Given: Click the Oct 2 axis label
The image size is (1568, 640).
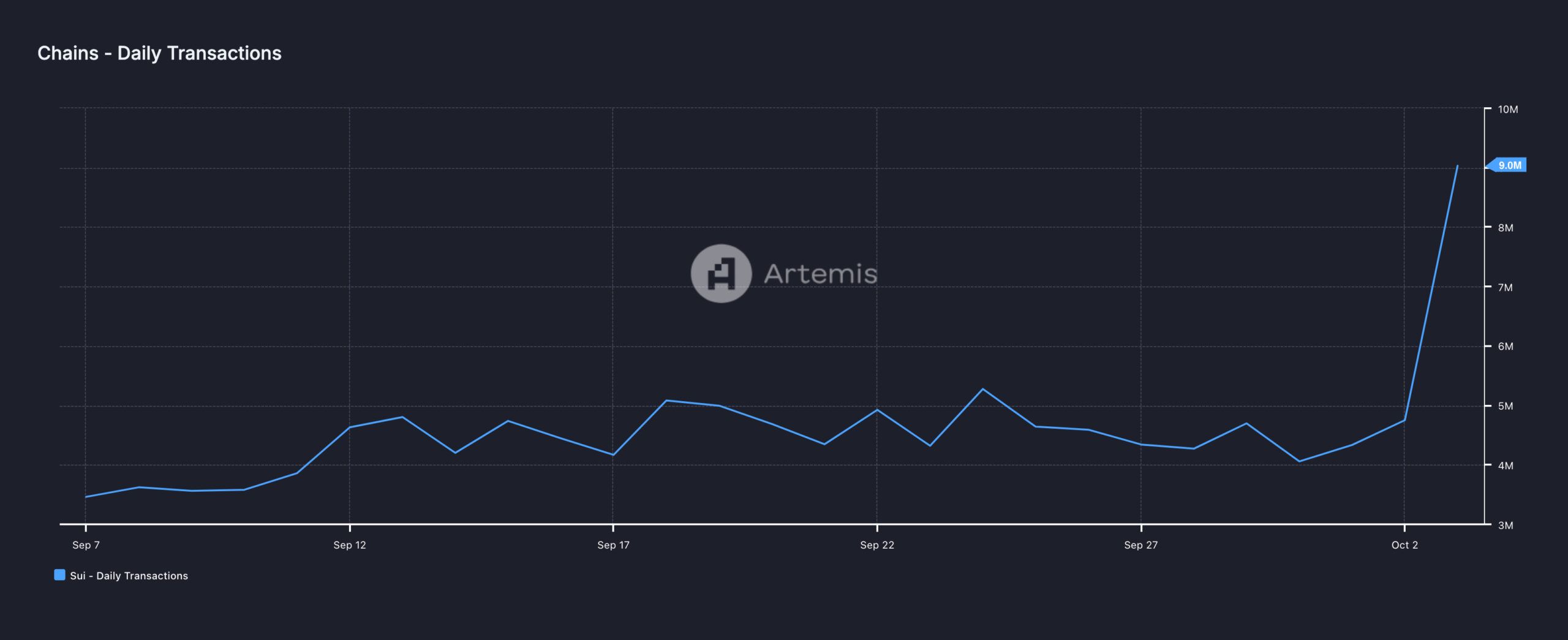Looking at the screenshot, I should coord(1404,545).
